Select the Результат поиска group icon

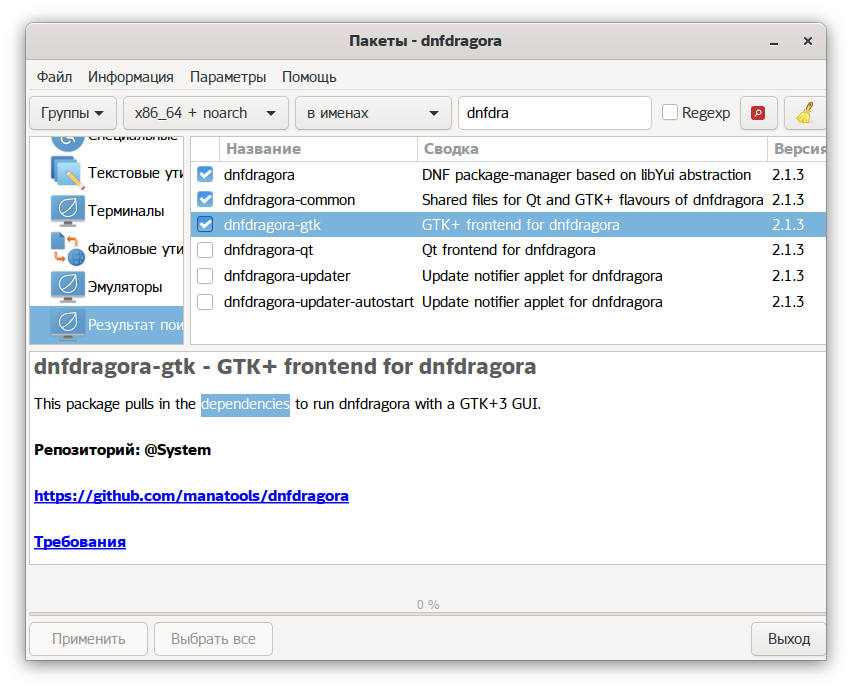coord(67,324)
